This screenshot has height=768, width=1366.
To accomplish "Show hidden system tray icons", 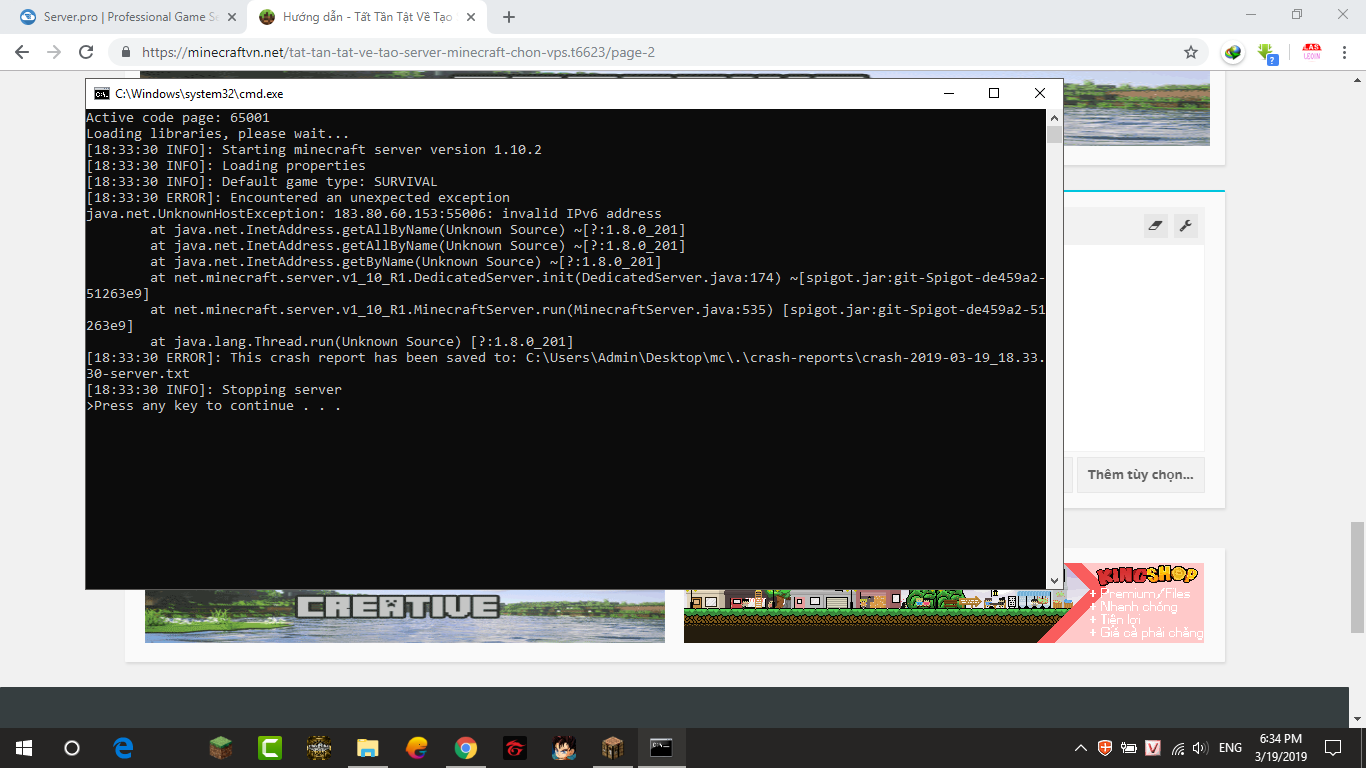I will (x=1081, y=747).
